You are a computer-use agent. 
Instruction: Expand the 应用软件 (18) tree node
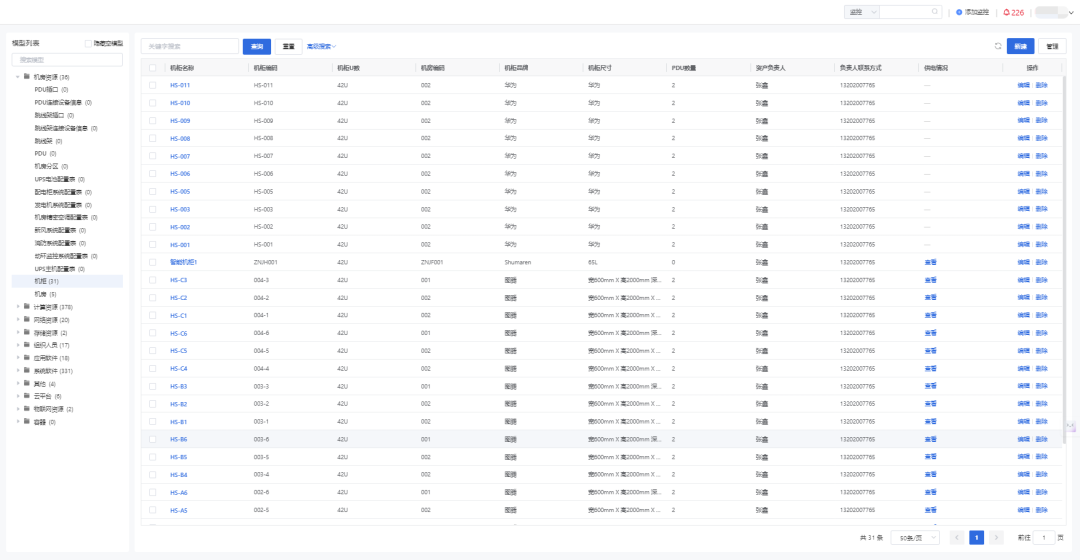coord(18,358)
